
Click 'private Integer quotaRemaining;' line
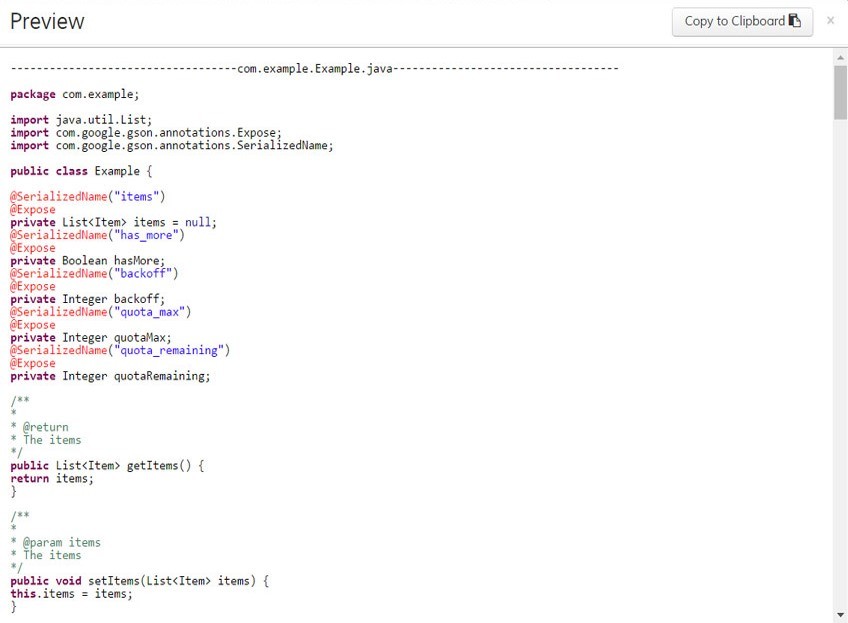110,376
